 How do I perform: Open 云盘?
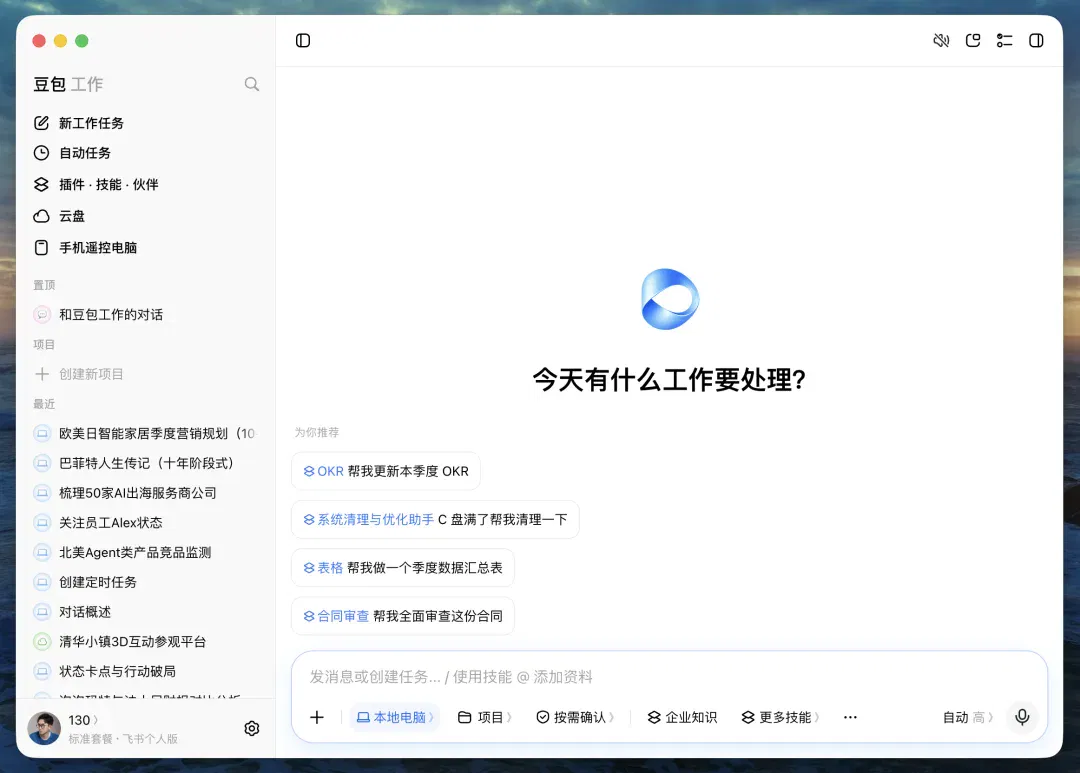click(145, 216)
